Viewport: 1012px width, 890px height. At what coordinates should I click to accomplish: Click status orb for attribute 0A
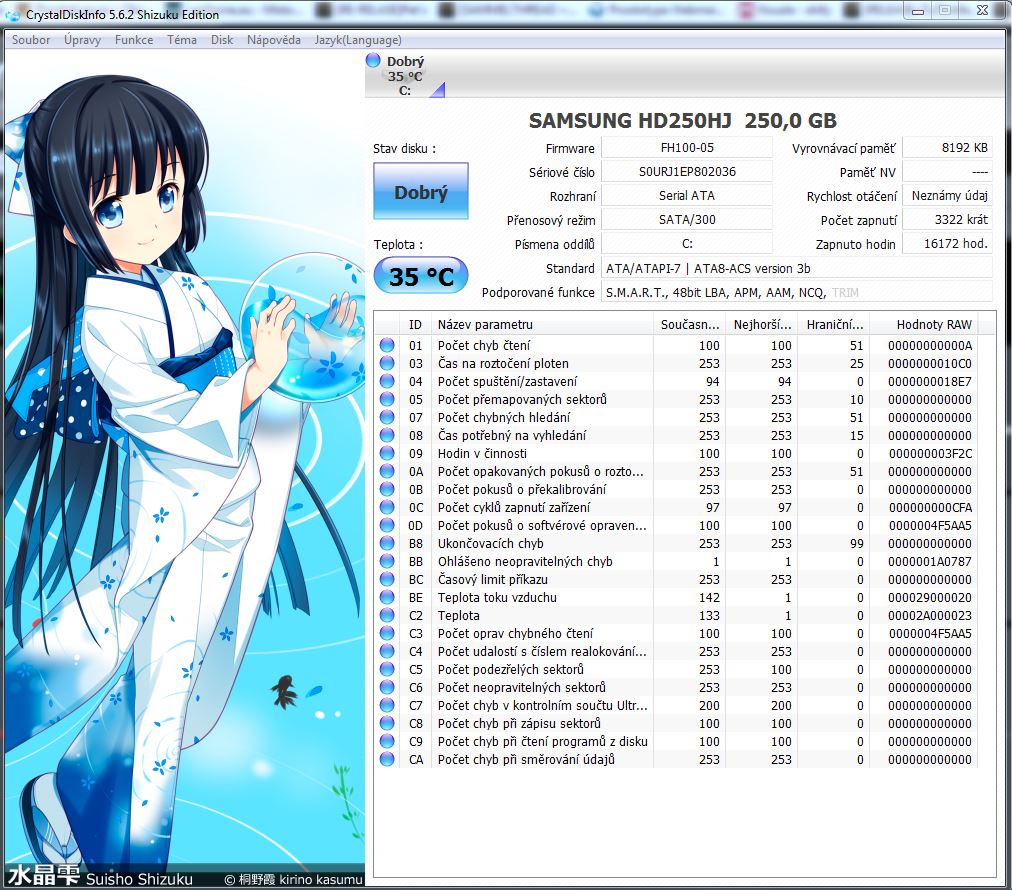tap(387, 472)
